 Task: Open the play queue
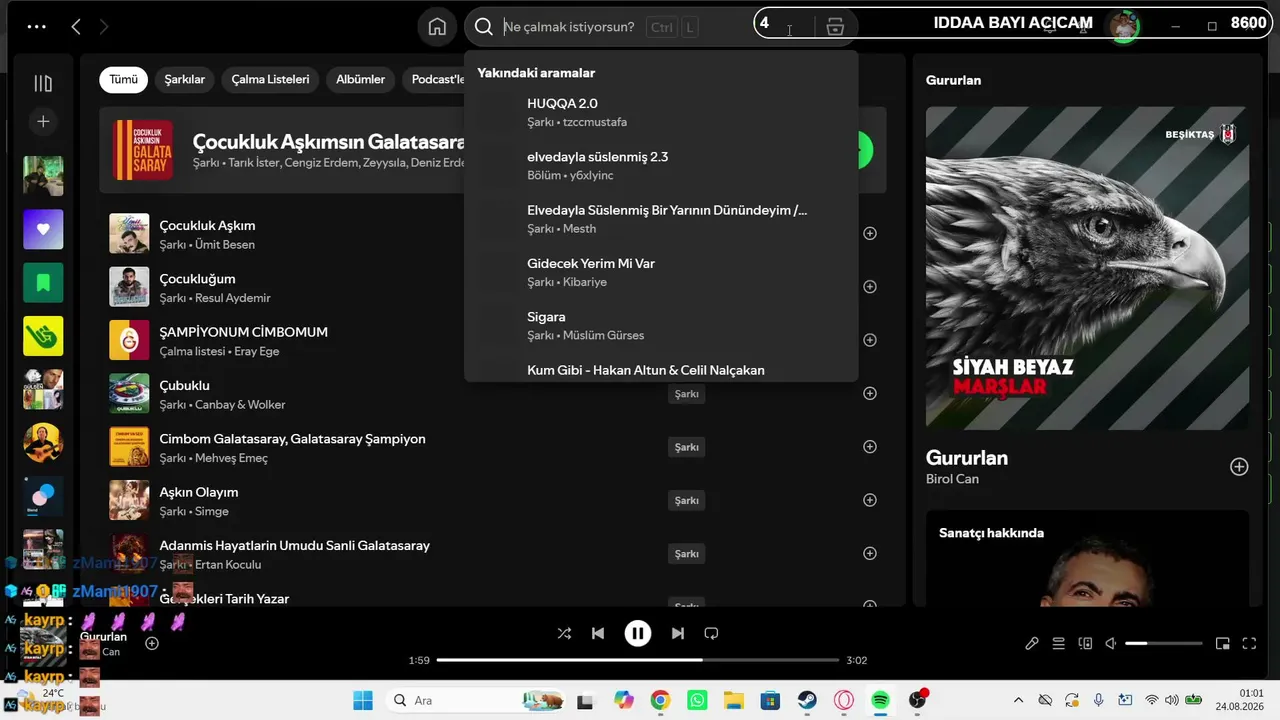click(1058, 644)
